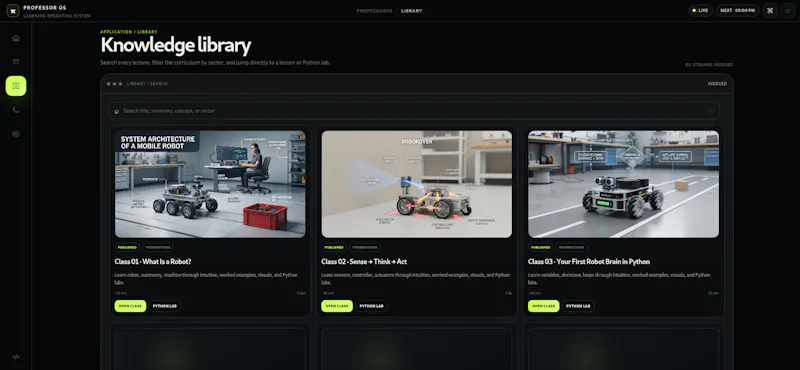Click Foundations tag on Class 02
This screenshot has height=370, width=800.
click(365, 248)
